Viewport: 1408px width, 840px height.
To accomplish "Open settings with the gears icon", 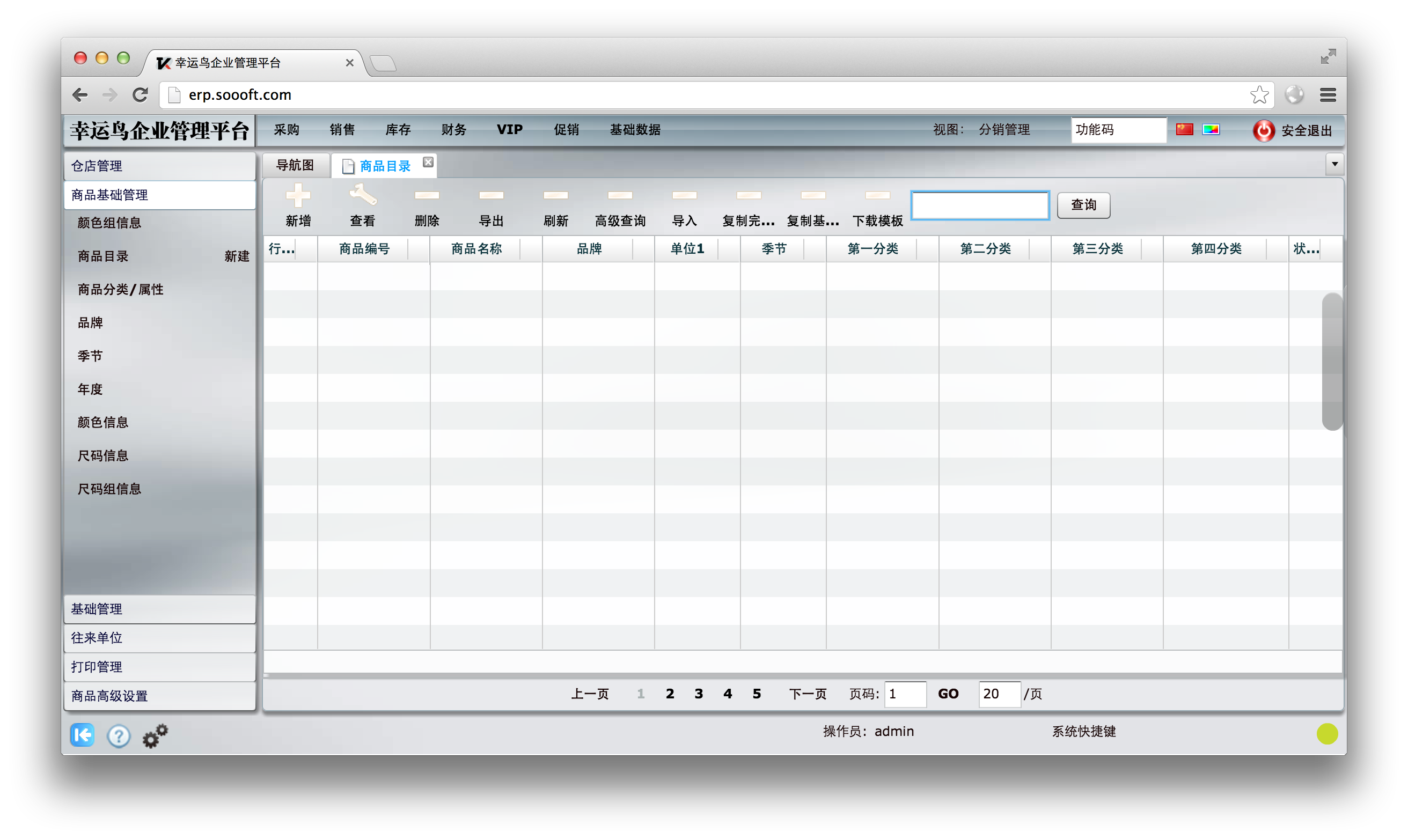I will click(x=155, y=736).
